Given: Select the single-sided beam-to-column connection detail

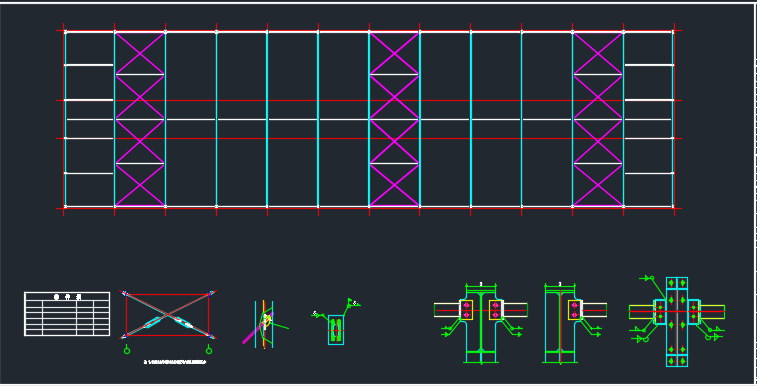Looking at the screenshot, I should click(x=575, y=323).
